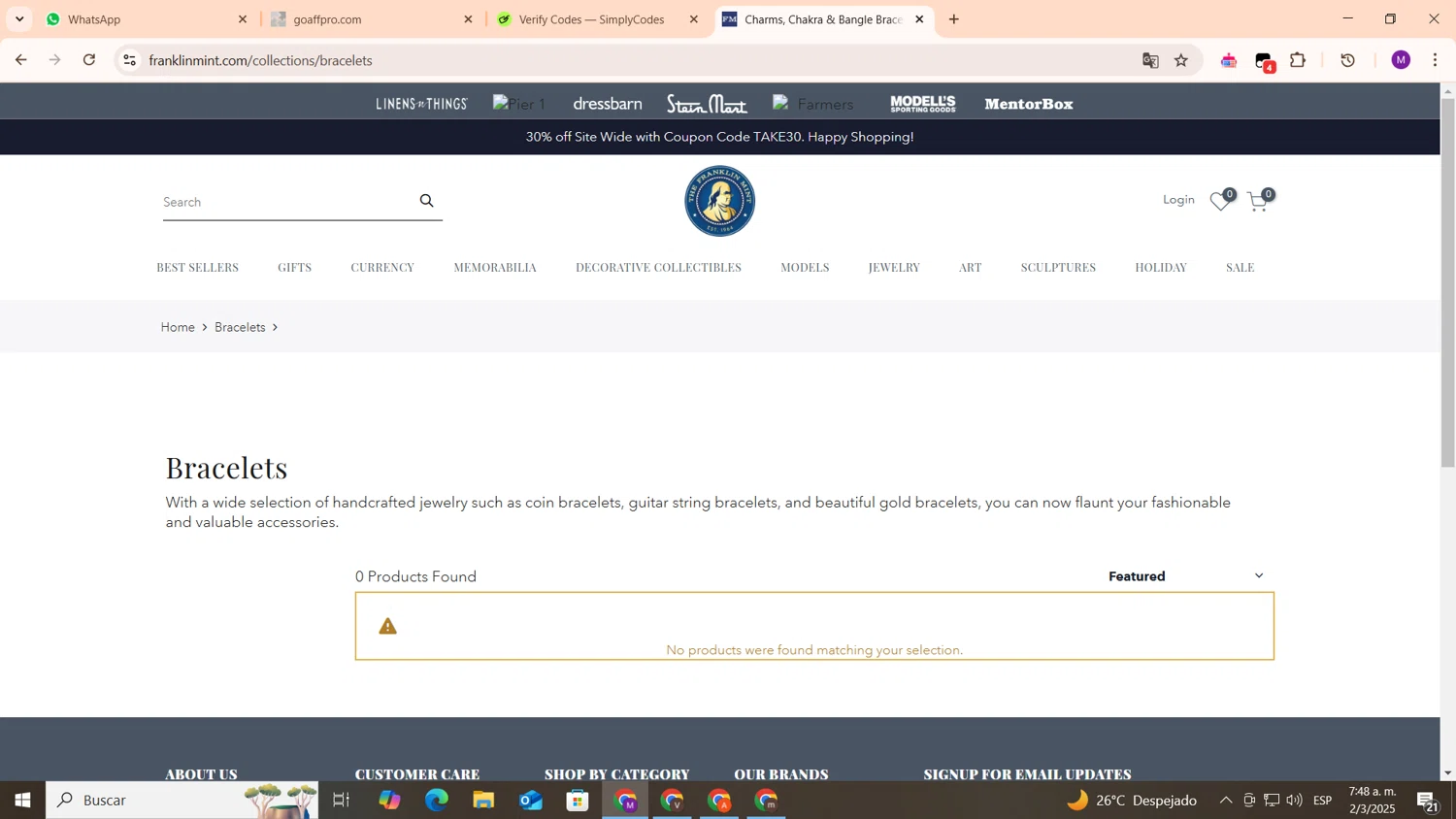Viewport: 1456px width, 819px height.
Task: Open the Models menu
Action: [x=805, y=268]
